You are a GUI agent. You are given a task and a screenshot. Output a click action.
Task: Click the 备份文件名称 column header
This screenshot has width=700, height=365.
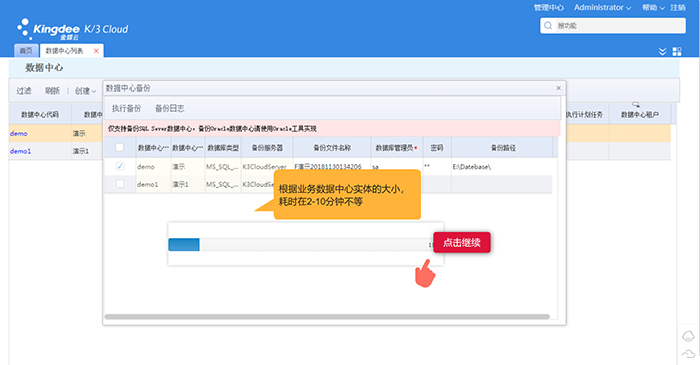332,148
